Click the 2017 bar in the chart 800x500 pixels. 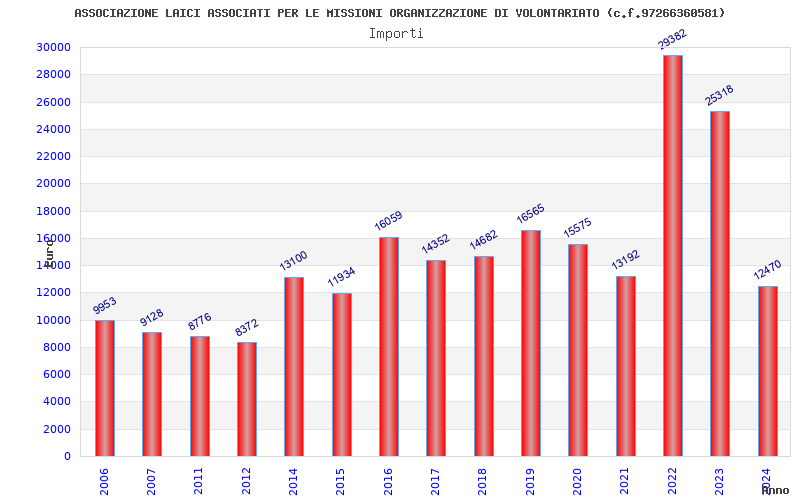click(436, 358)
